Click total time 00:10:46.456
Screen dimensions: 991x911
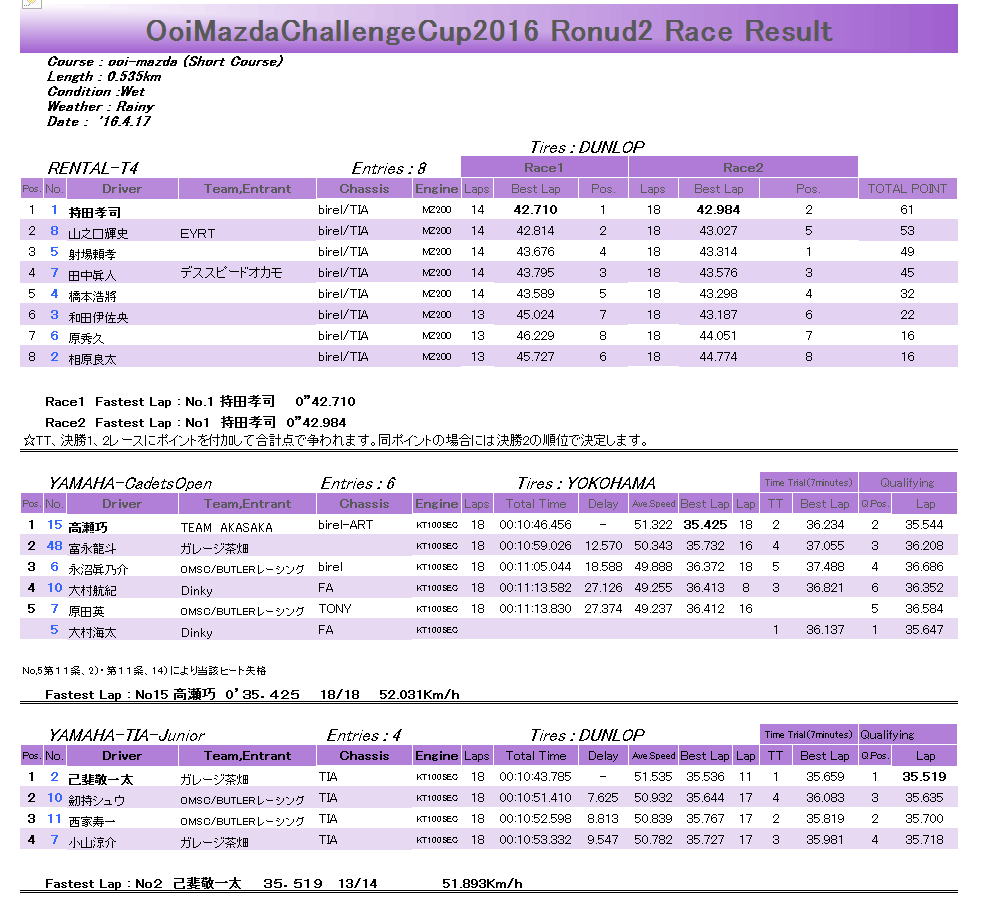pyautogui.click(x=535, y=525)
